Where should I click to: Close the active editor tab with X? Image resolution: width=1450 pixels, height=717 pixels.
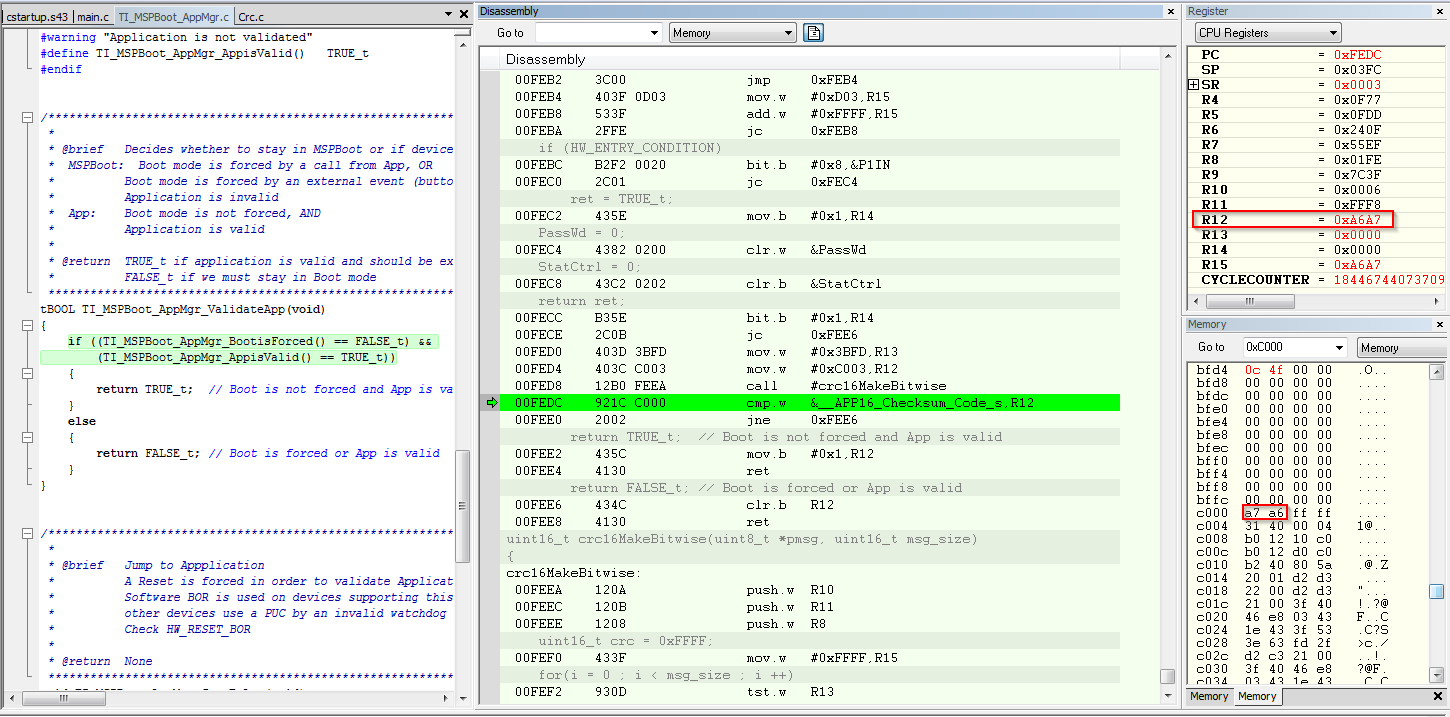click(463, 14)
